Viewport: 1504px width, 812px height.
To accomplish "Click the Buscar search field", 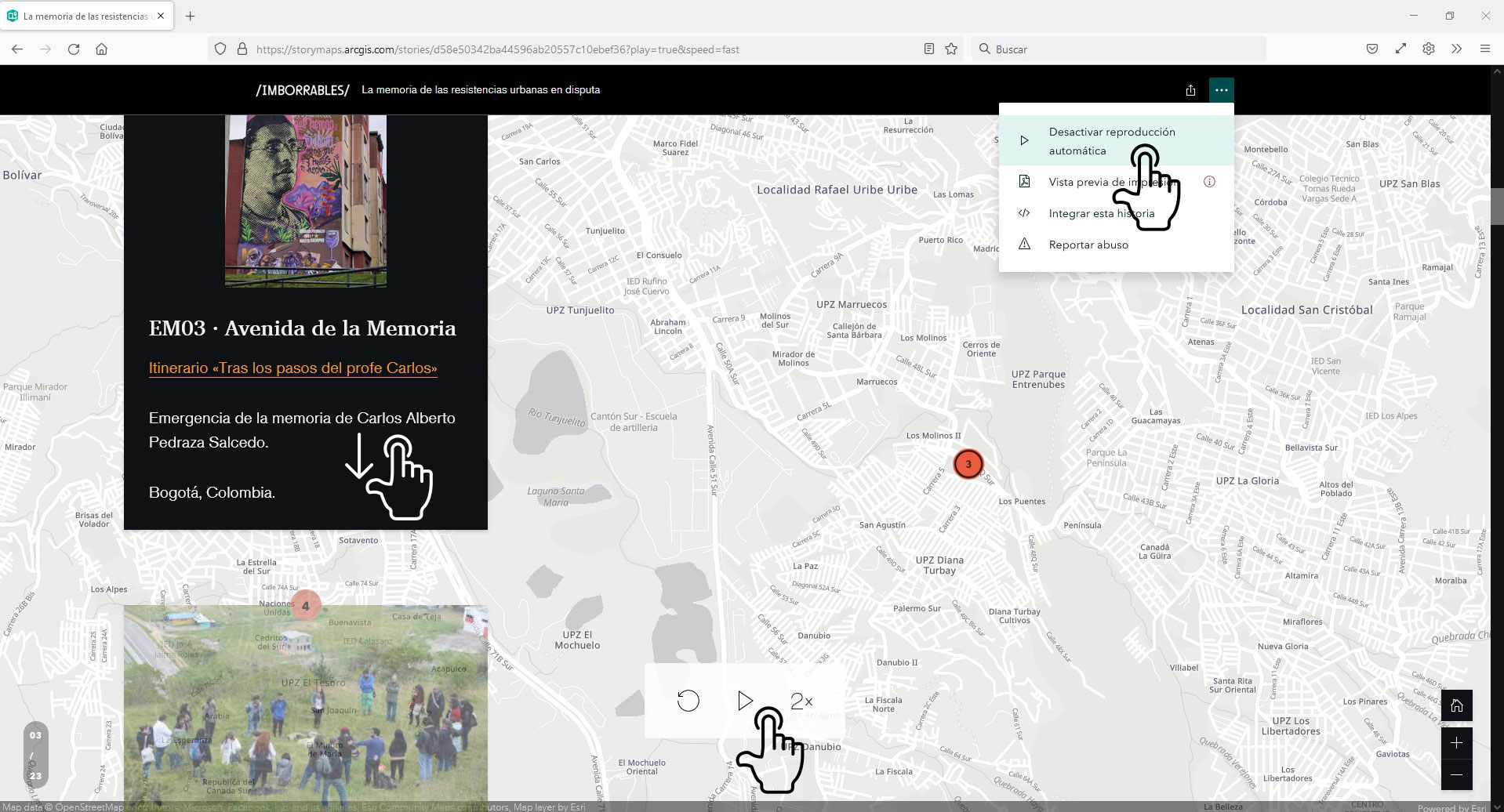I will tap(1119, 49).
